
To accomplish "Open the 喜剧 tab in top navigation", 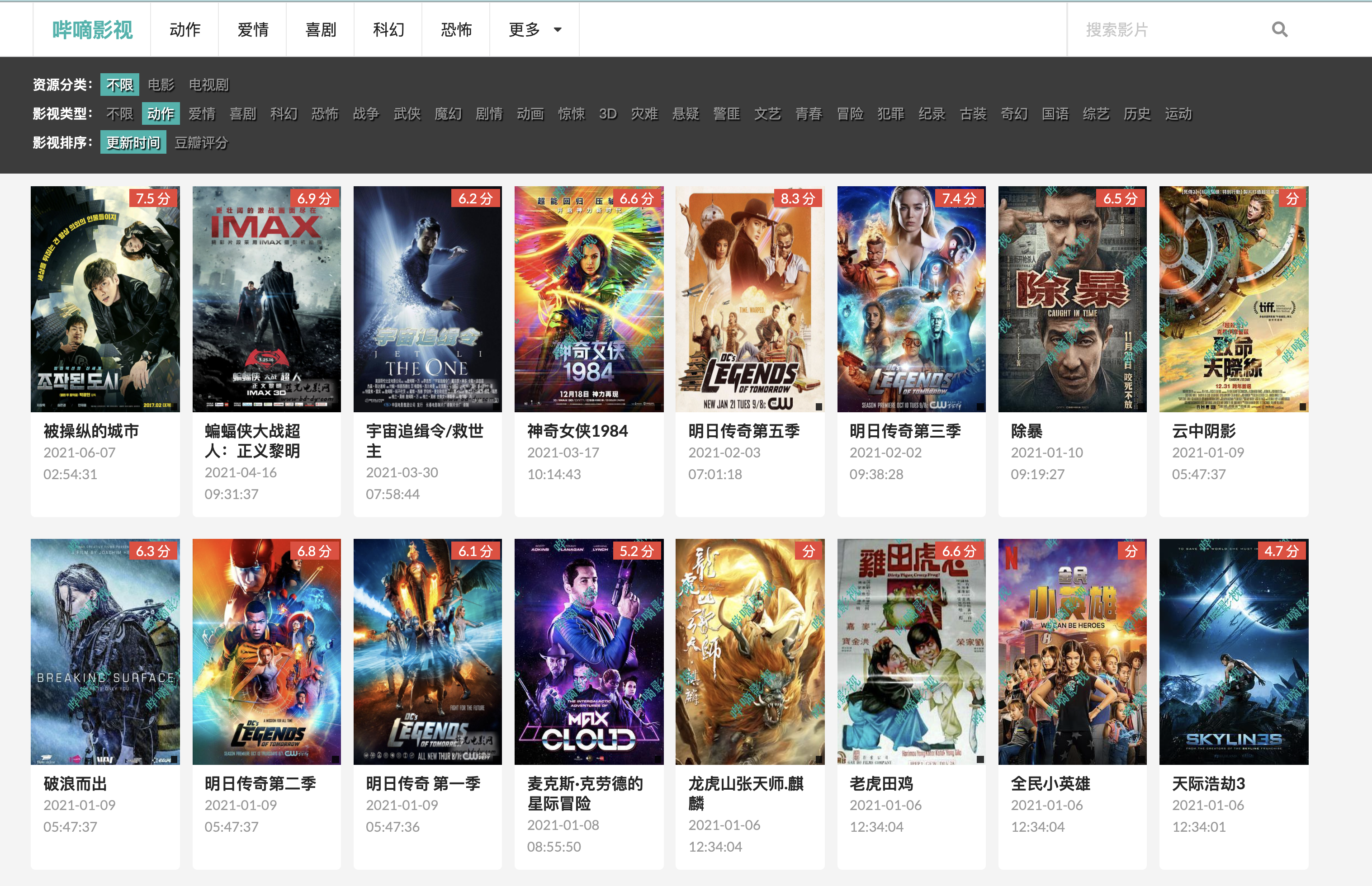I will click(x=321, y=30).
